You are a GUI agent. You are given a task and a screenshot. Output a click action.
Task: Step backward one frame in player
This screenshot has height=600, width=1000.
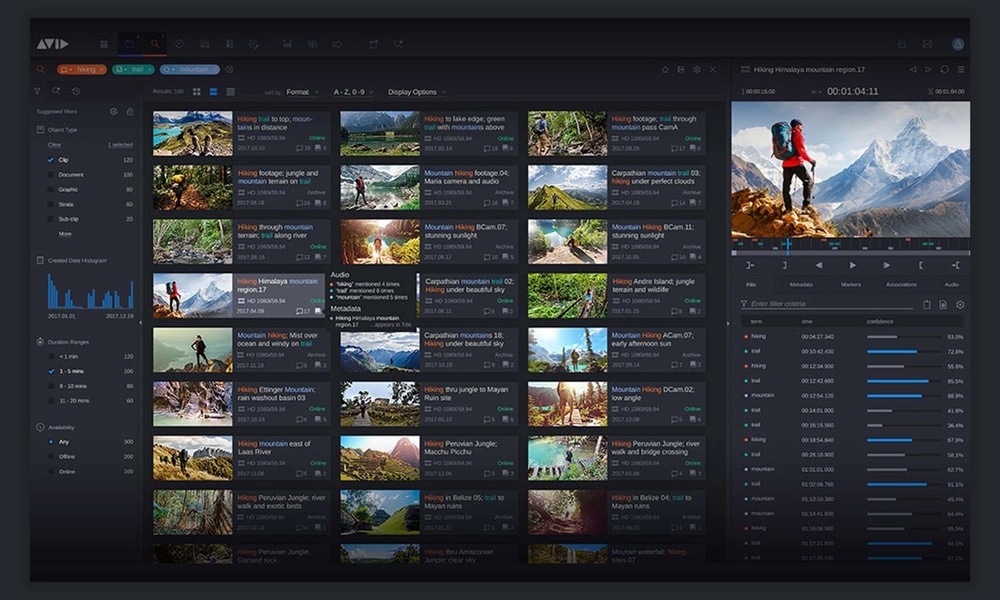[x=819, y=265]
